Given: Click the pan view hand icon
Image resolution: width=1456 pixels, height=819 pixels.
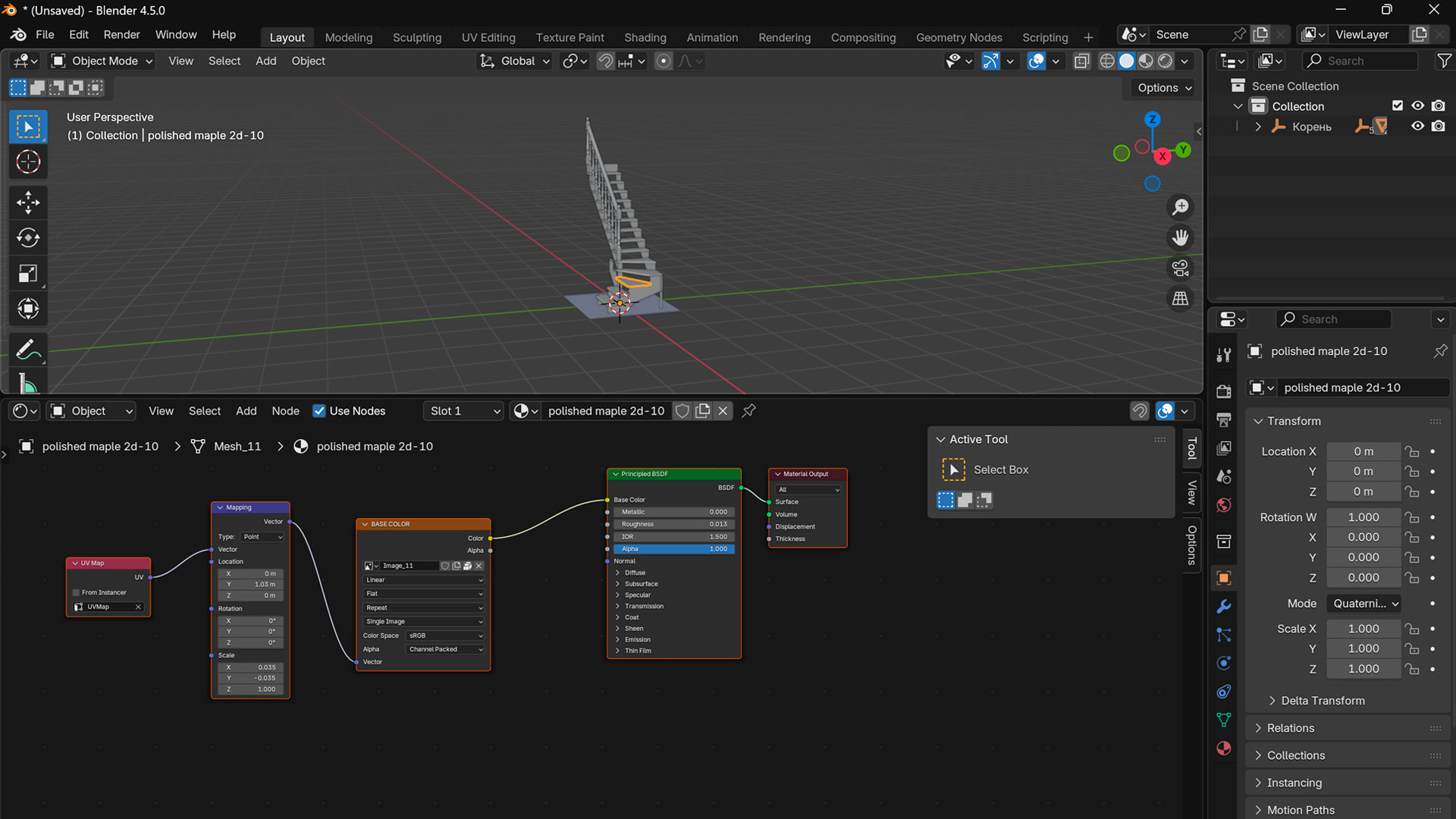Looking at the screenshot, I should 1180,237.
